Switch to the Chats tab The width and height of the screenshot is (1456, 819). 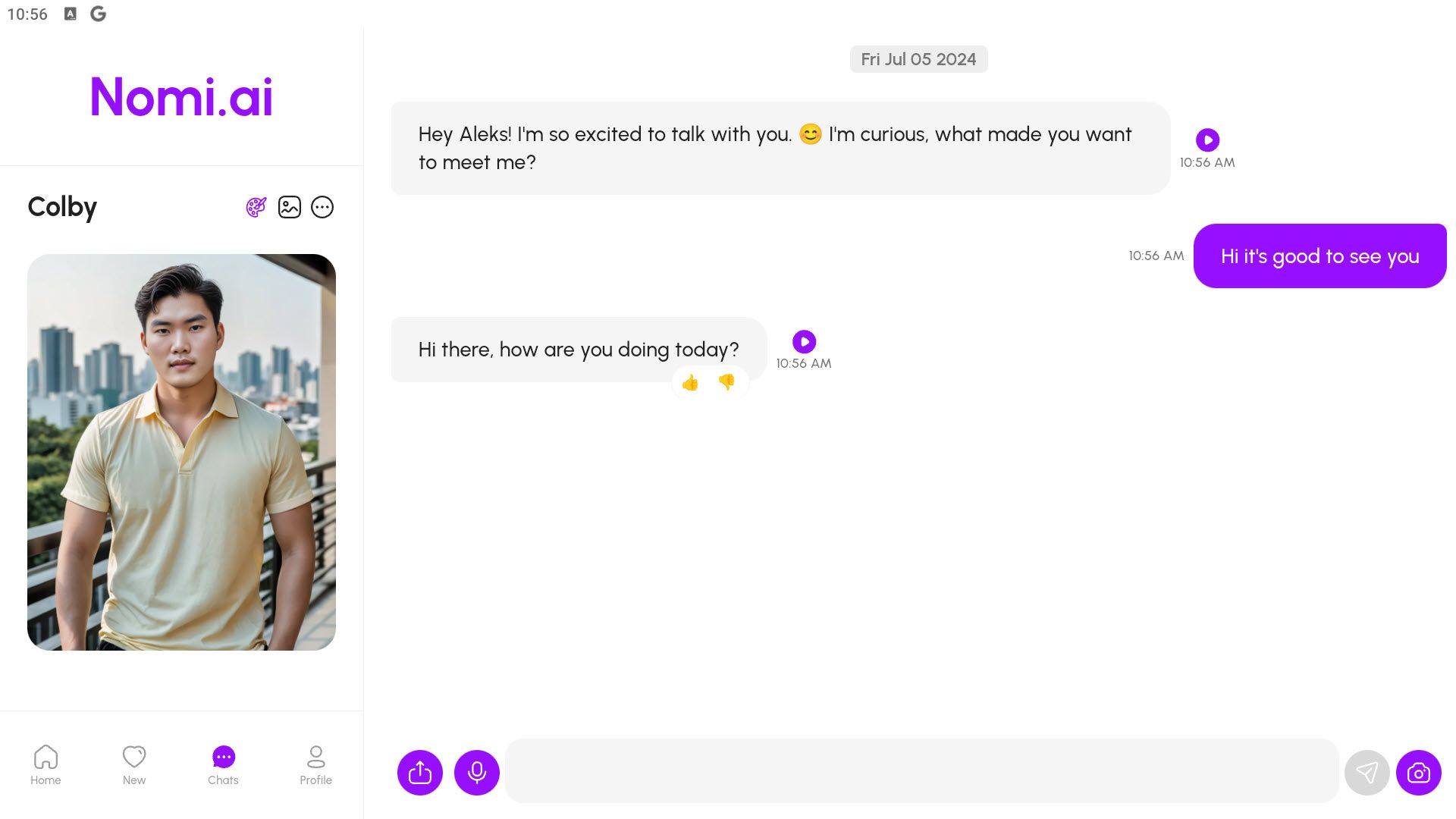click(223, 764)
